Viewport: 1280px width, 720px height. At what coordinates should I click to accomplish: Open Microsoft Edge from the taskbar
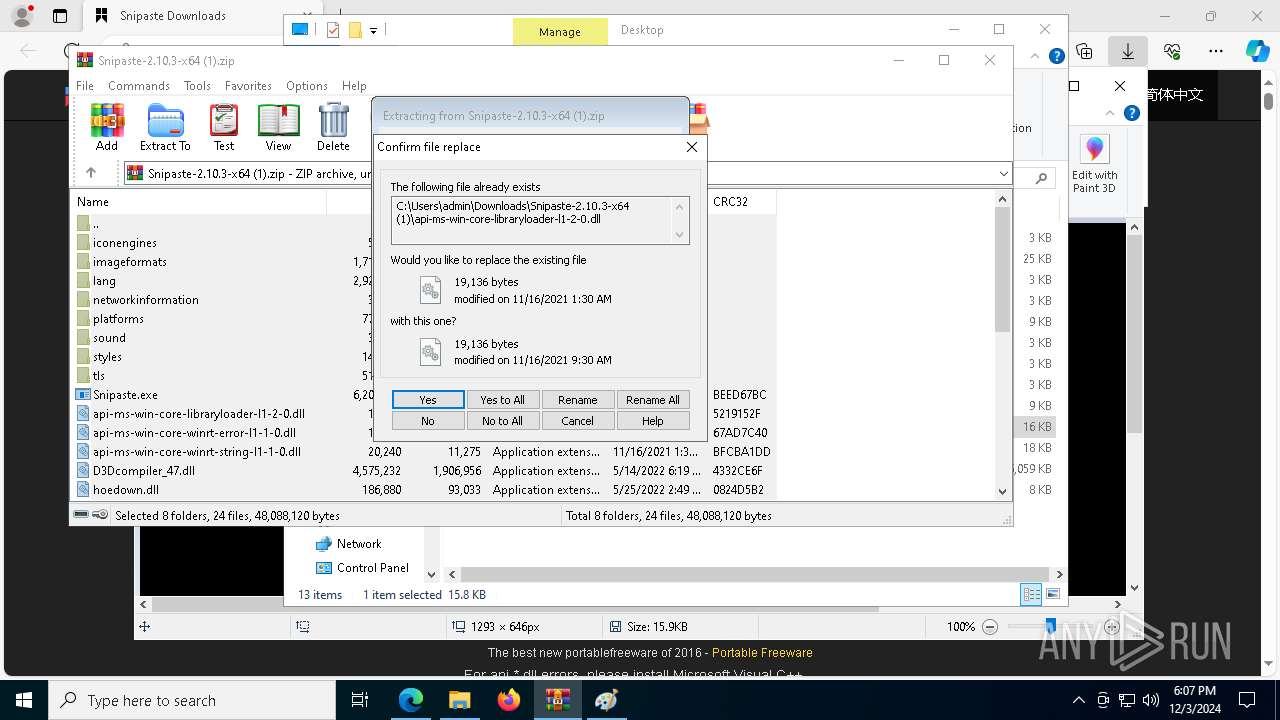pyautogui.click(x=411, y=700)
